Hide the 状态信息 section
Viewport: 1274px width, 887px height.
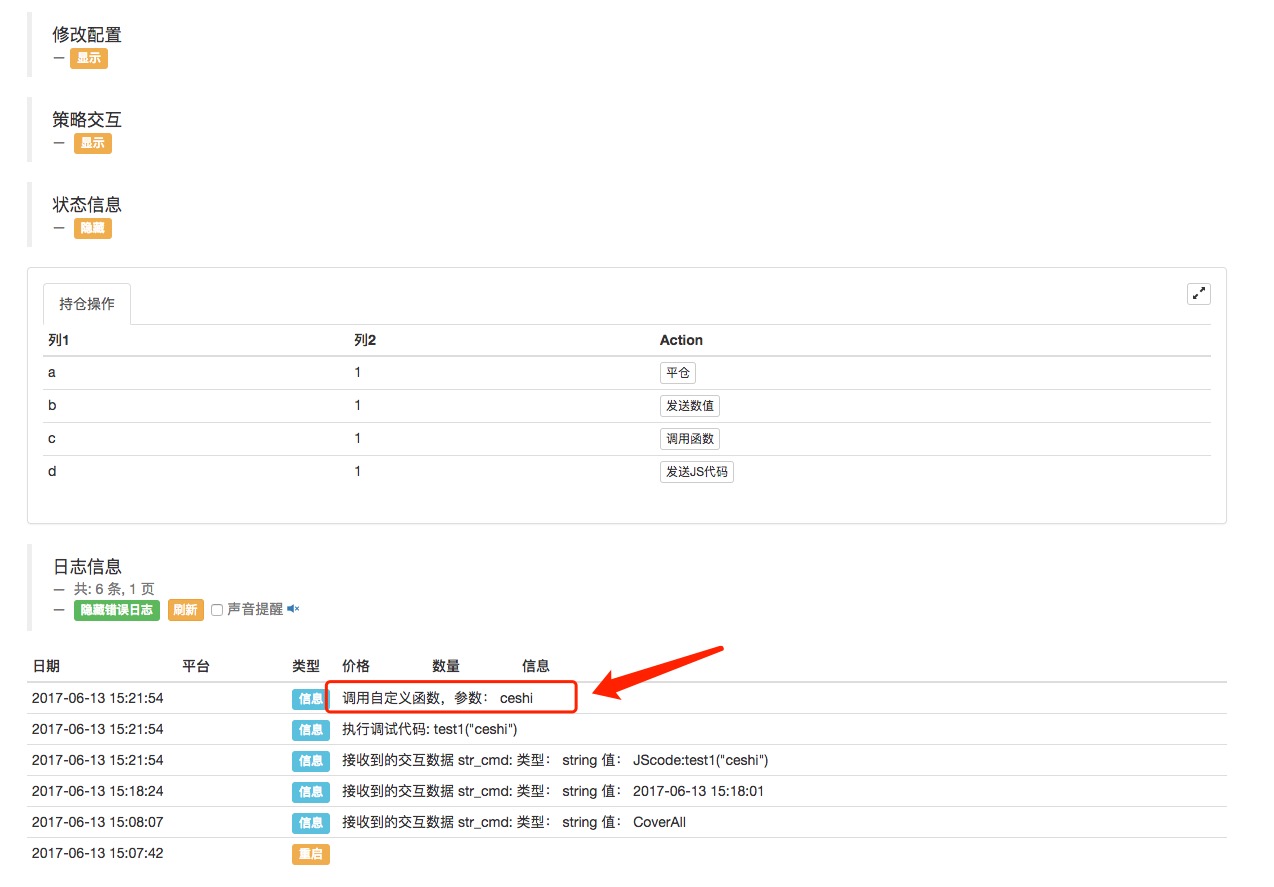tap(93, 228)
